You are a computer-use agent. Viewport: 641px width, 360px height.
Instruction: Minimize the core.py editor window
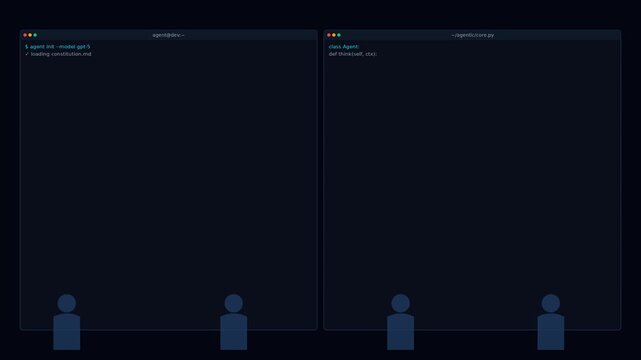pos(334,35)
